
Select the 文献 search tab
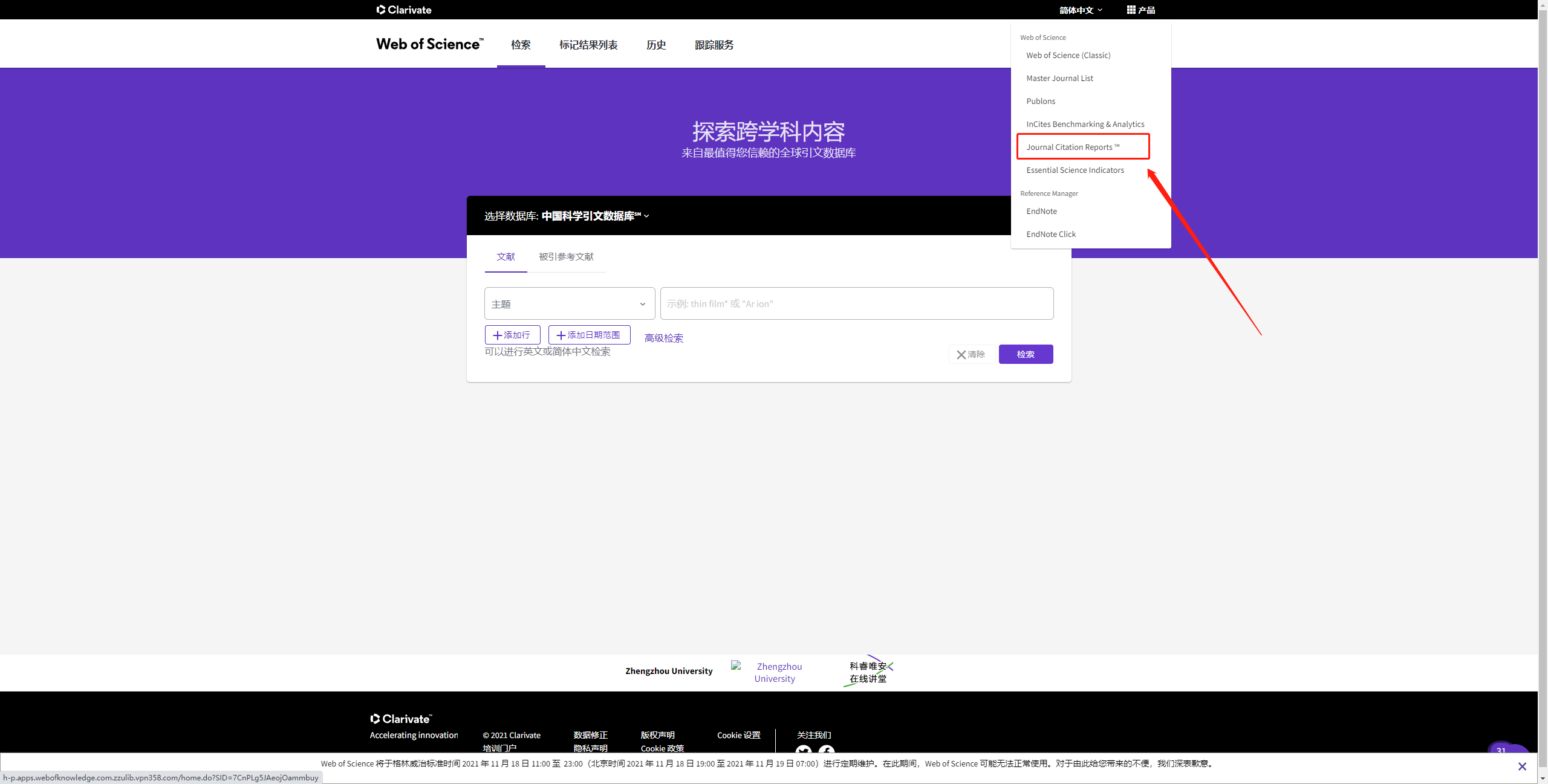point(506,257)
